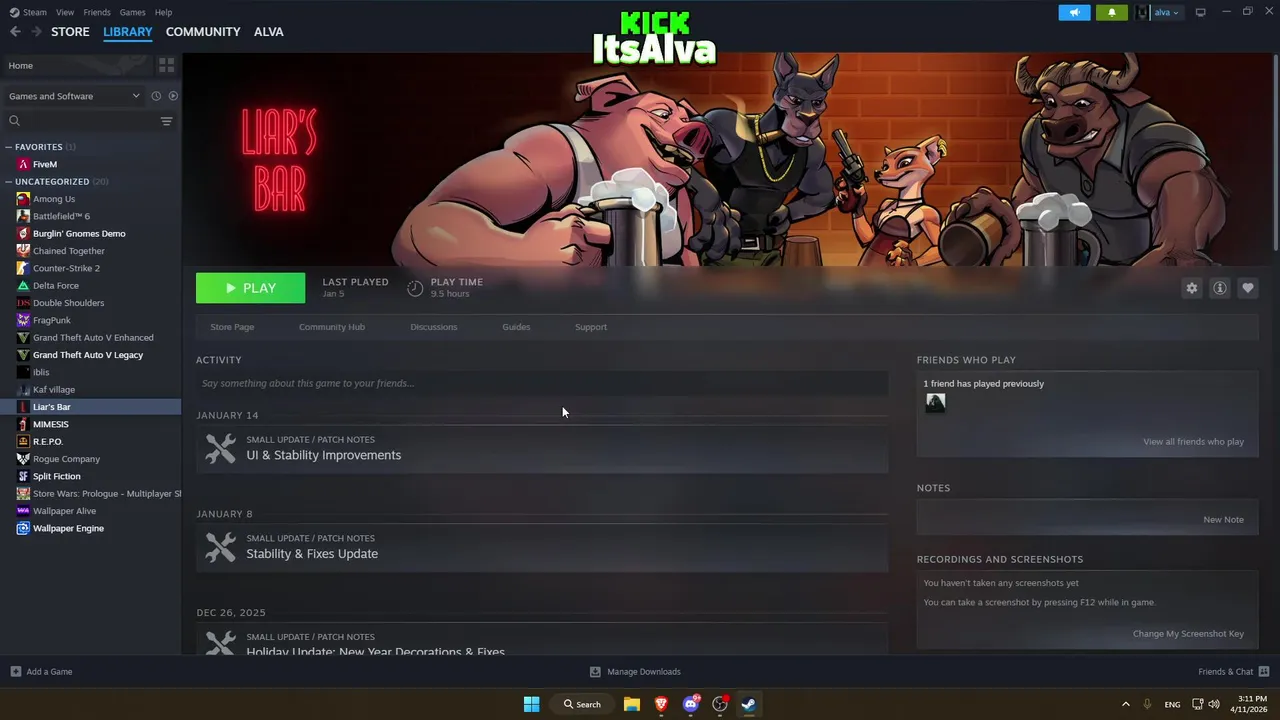Image resolution: width=1280 pixels, height=720 pixels.
Task: Click the Wallpaper Engine icon
Action: coord(23,528)
